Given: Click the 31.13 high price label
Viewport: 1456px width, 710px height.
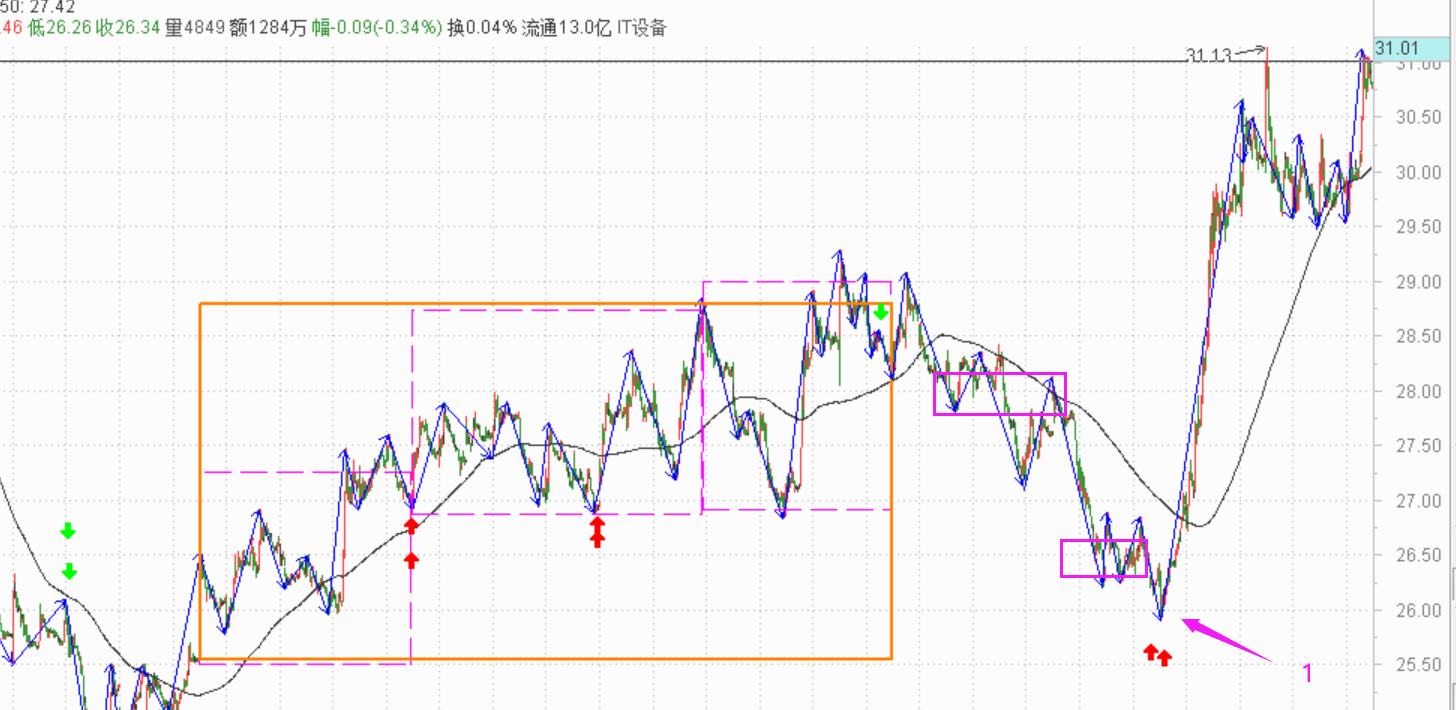Looking at the screenshot, I should pyautogui.click(x=1208, y=55).
